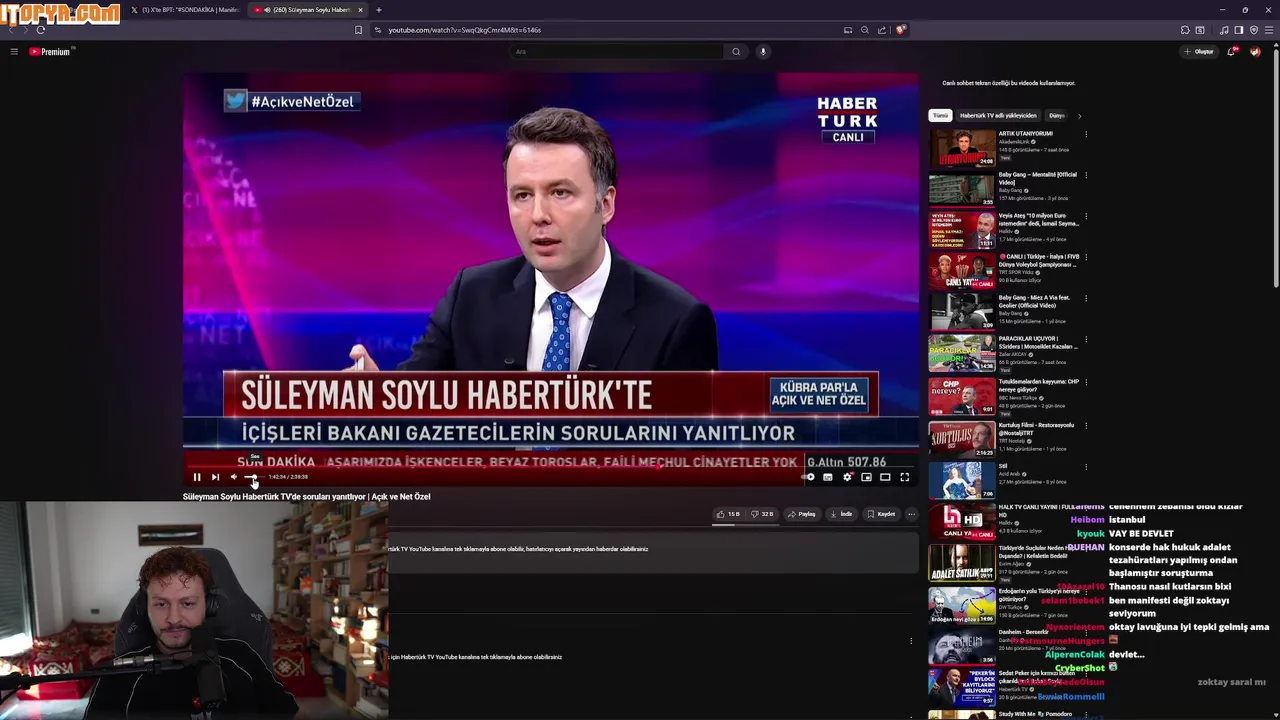Enable theater mode in player

click(x=885, y=477)
